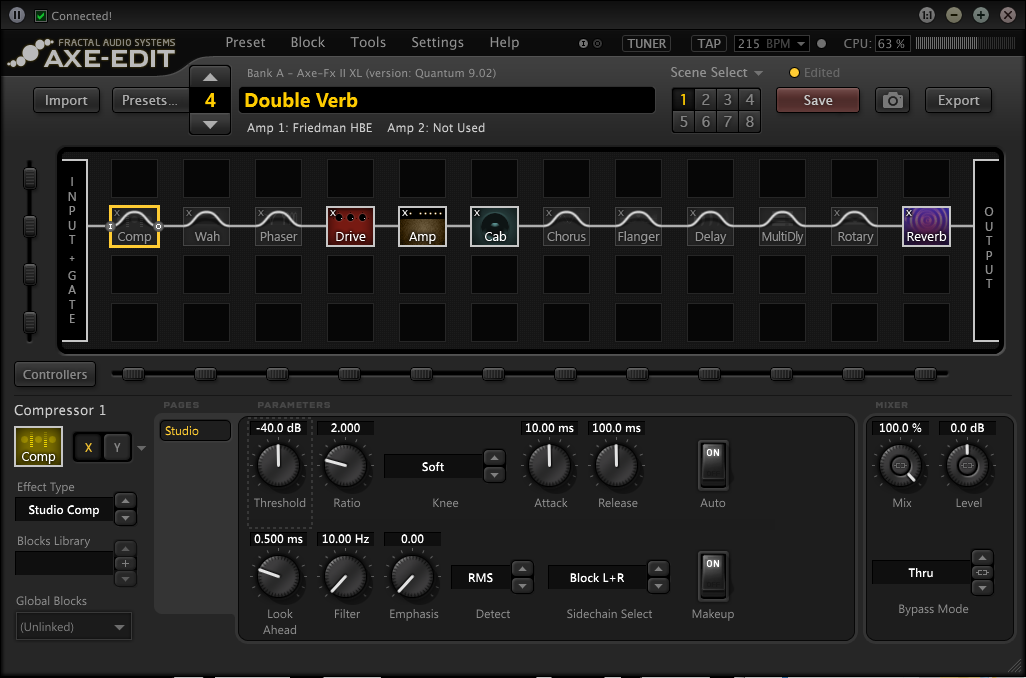
Task: Click the info icon next to Help
Action: pyautogui.click(x=583, y=44)
